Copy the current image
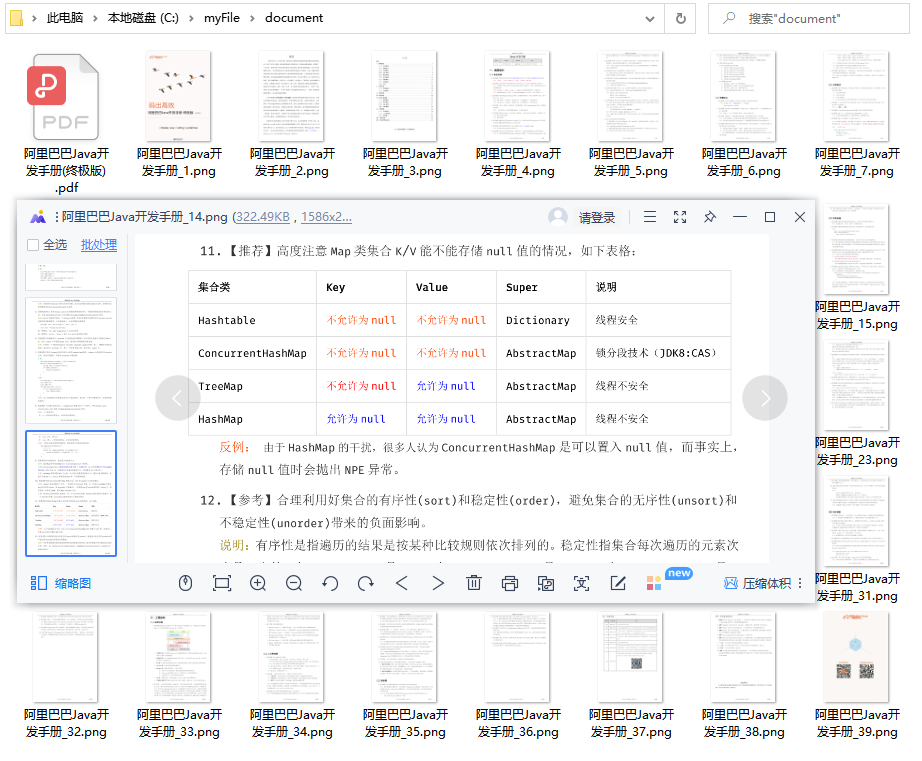922x761 pixels. [x=546, y=583]
